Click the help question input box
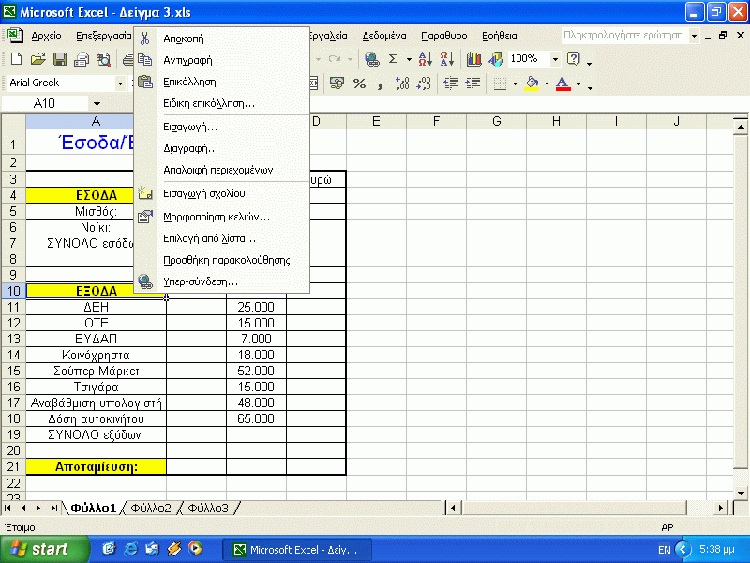This screenshot has height=563, width=750. point(624,35)
